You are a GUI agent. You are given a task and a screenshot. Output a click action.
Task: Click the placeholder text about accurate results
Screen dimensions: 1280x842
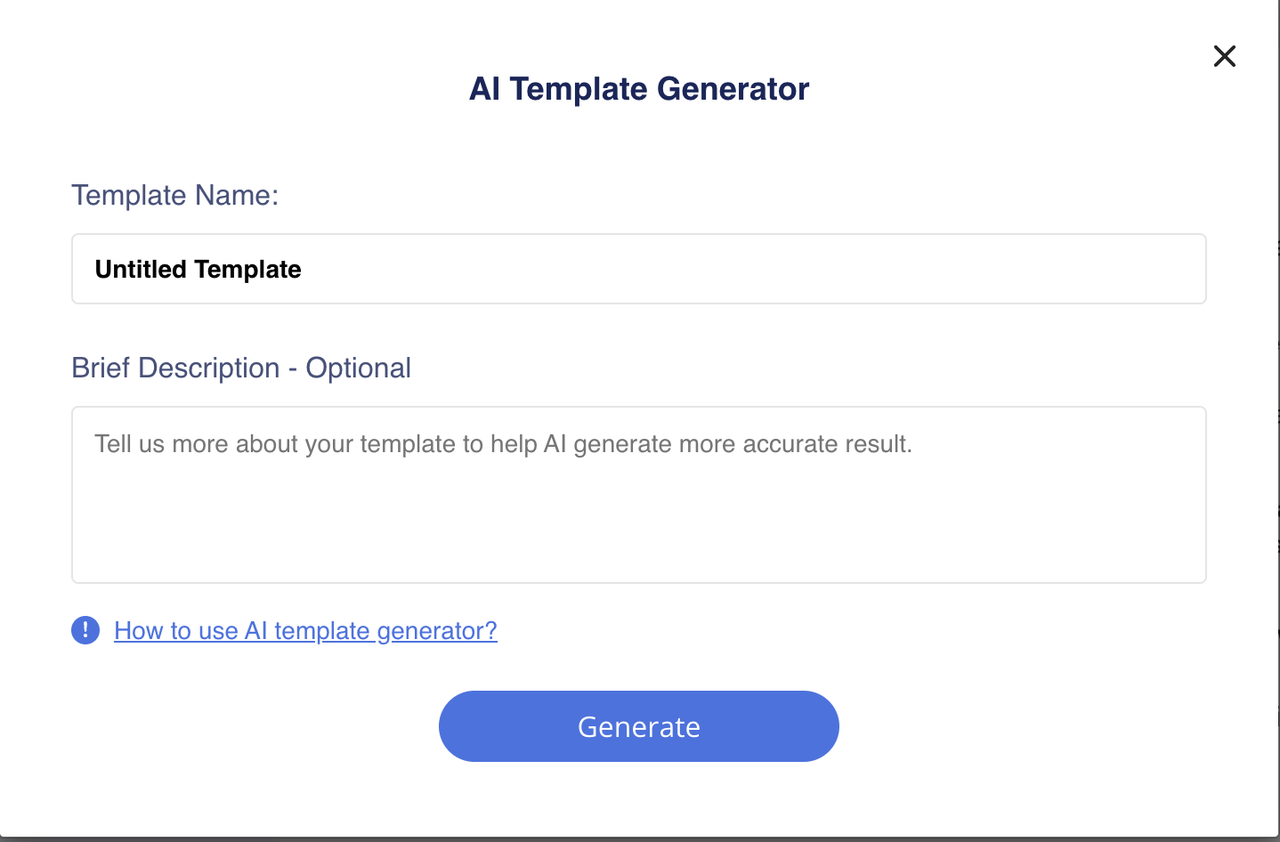tap(503, 444)
